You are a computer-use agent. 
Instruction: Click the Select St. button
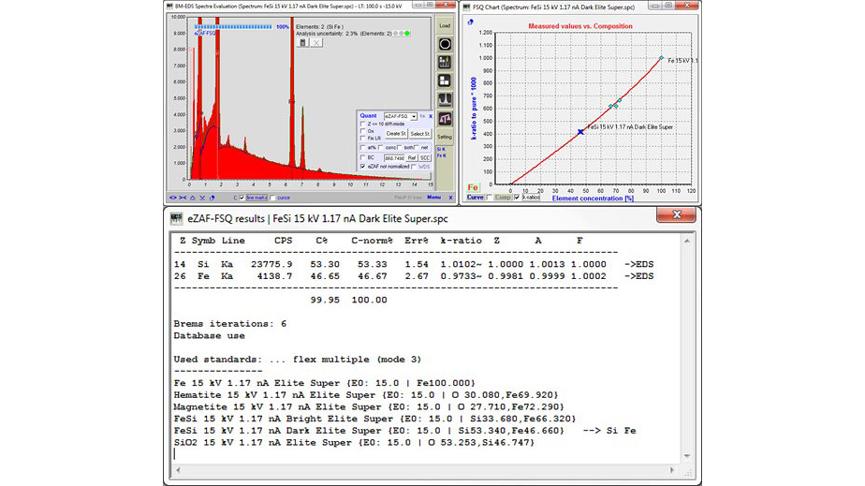[x=420, y=134]
